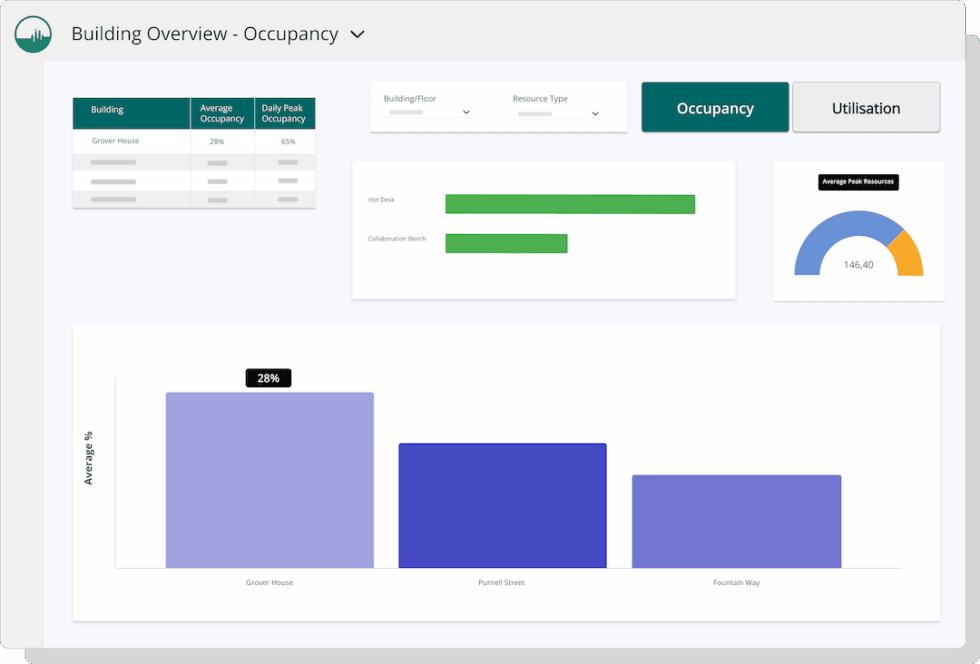Viewport: 980px width, 664px height.
Task: Click the Grover House table row
Action: (x=194, y=141)
